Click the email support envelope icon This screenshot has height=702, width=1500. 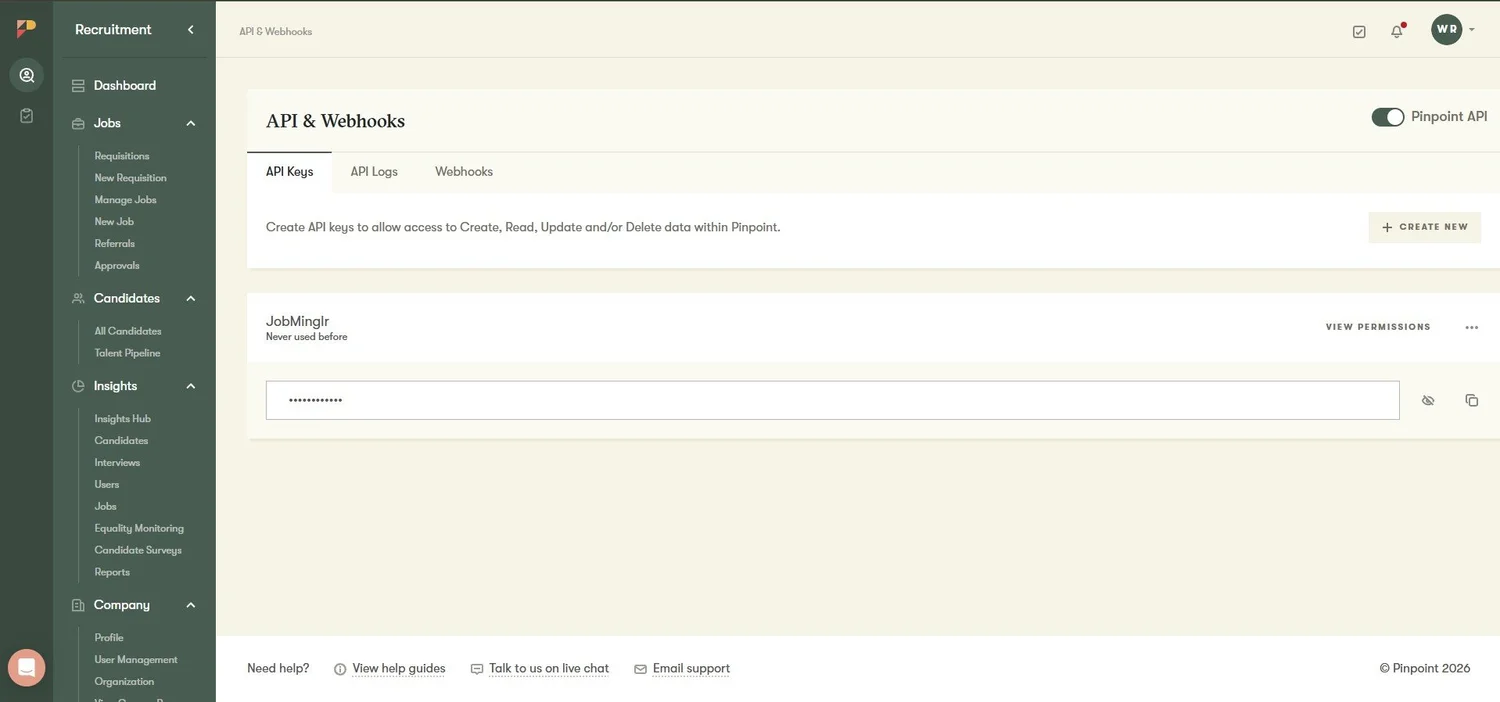click(640, 669)
